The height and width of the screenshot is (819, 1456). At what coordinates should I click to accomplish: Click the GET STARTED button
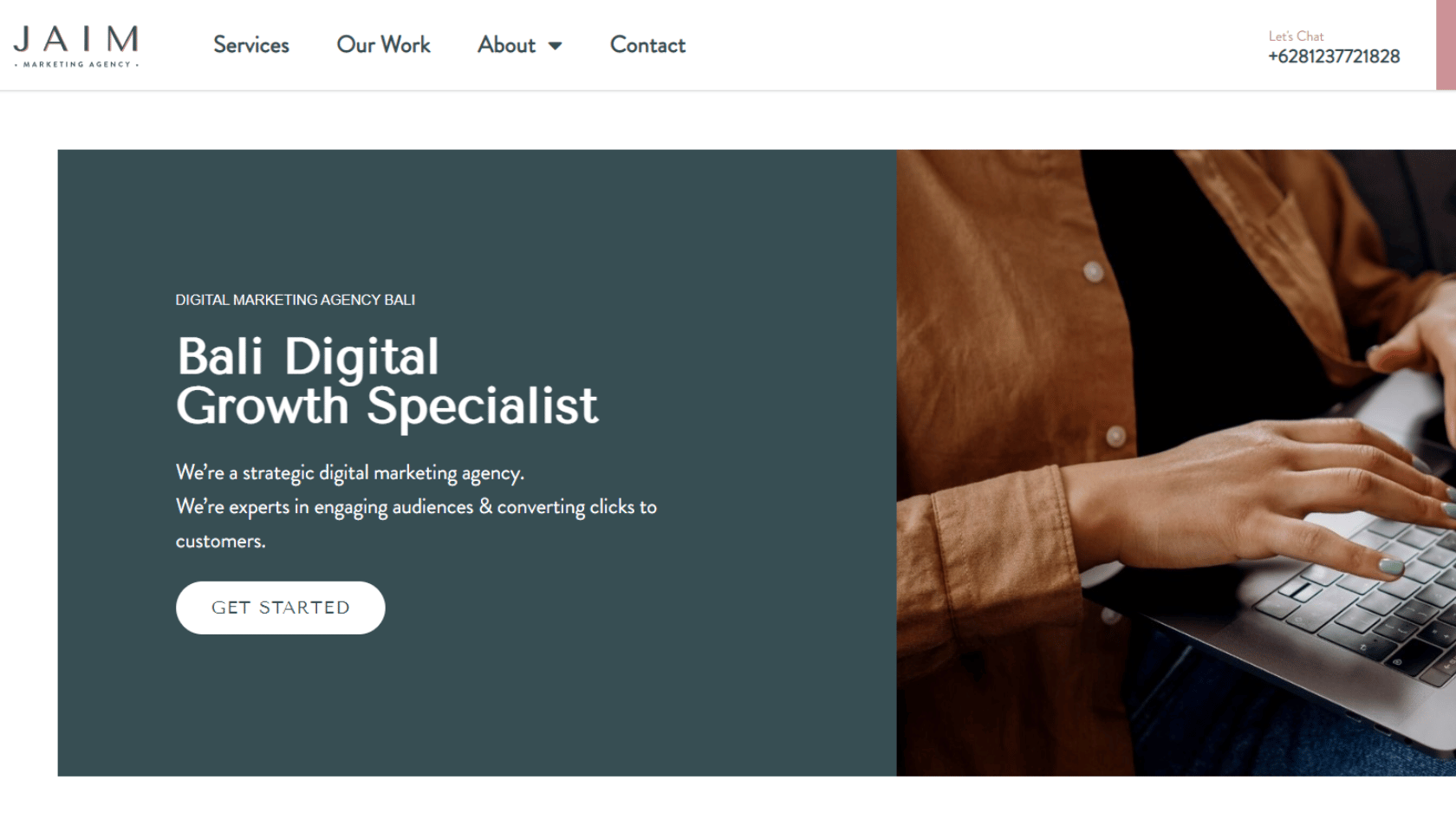point(281,608)
